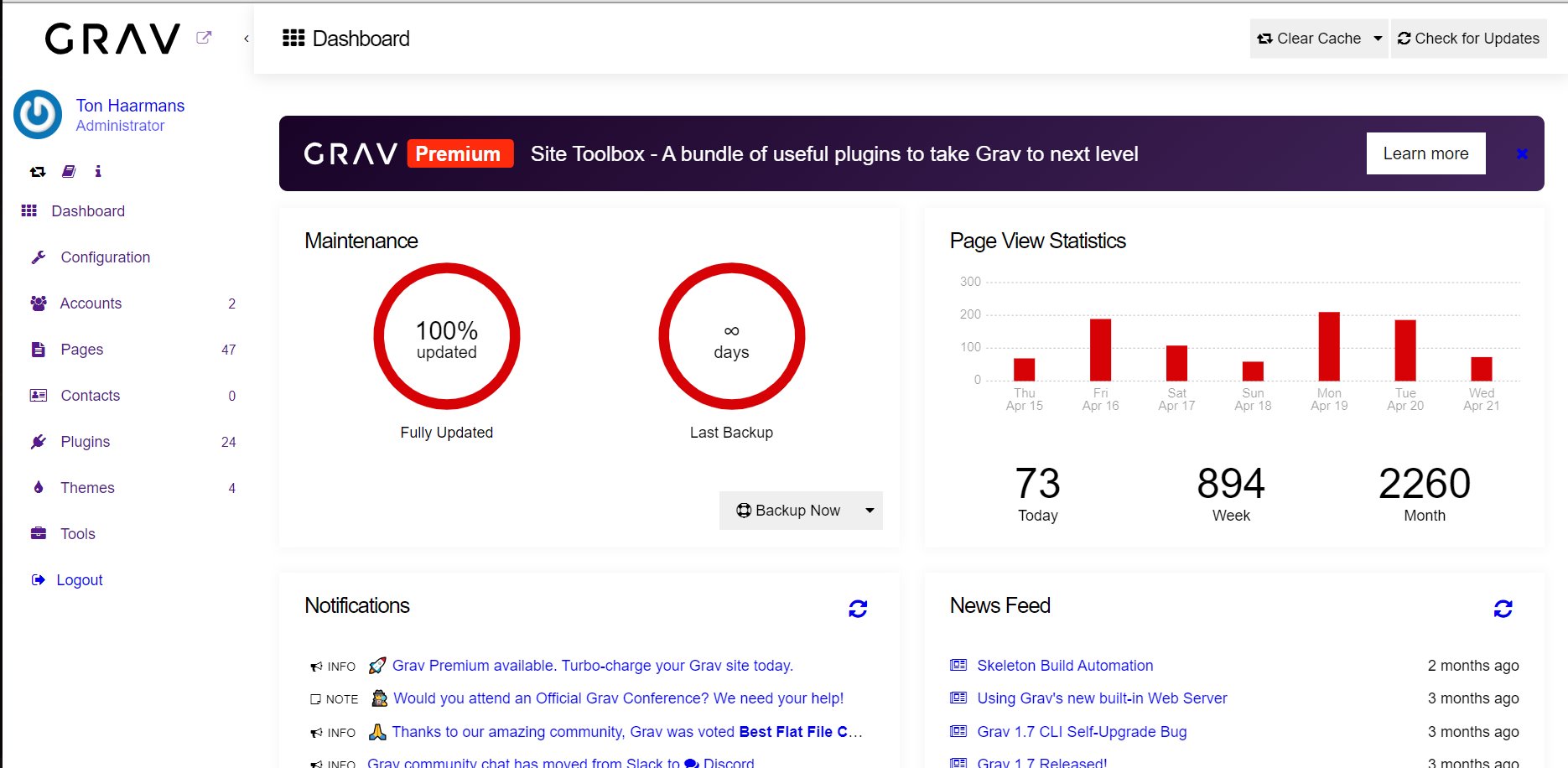
Task: Click the 100% updated progress circle
Action: [447, 336]
